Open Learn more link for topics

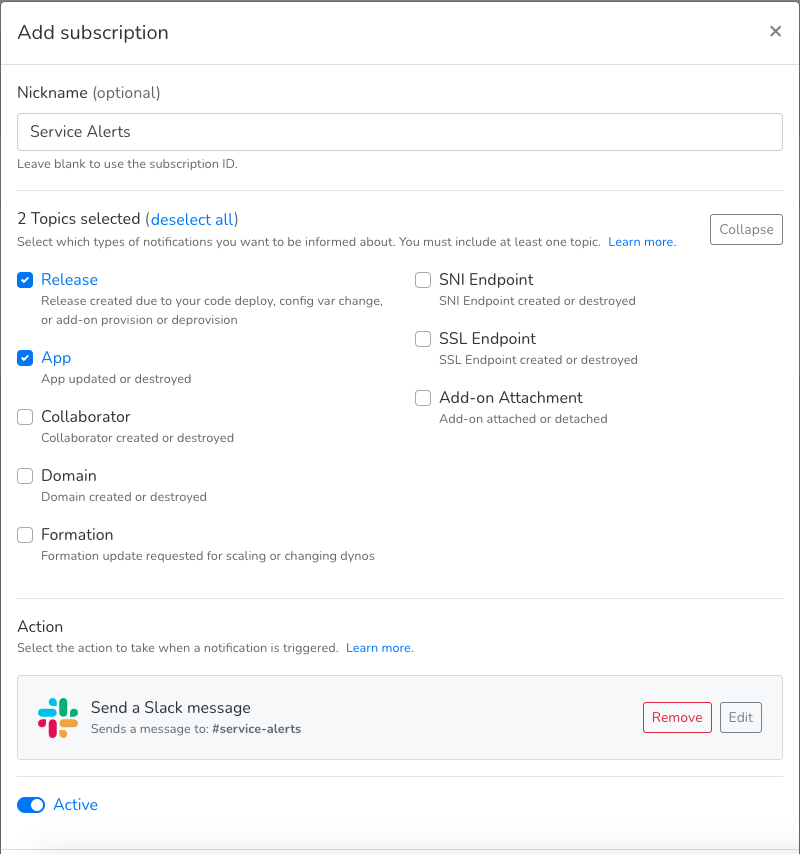(x=641, y=242)
